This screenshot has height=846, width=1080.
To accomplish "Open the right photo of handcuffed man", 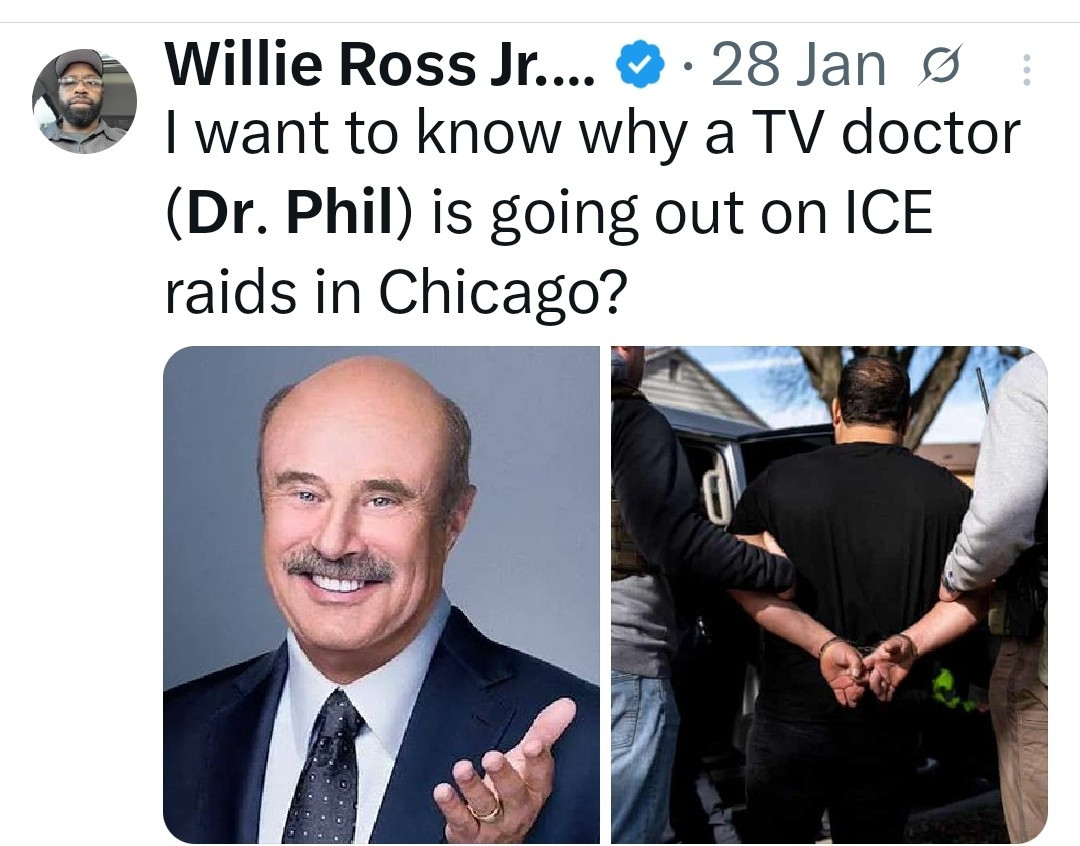I will click(x=829, y=595).
